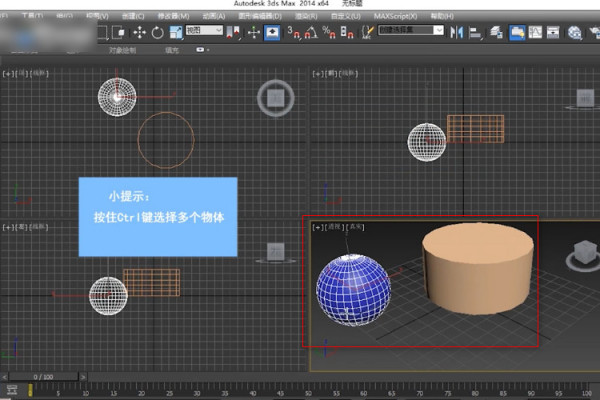Open the 创建(C) menu
Viewport: 600px width, 400px height.
[133, 16]
